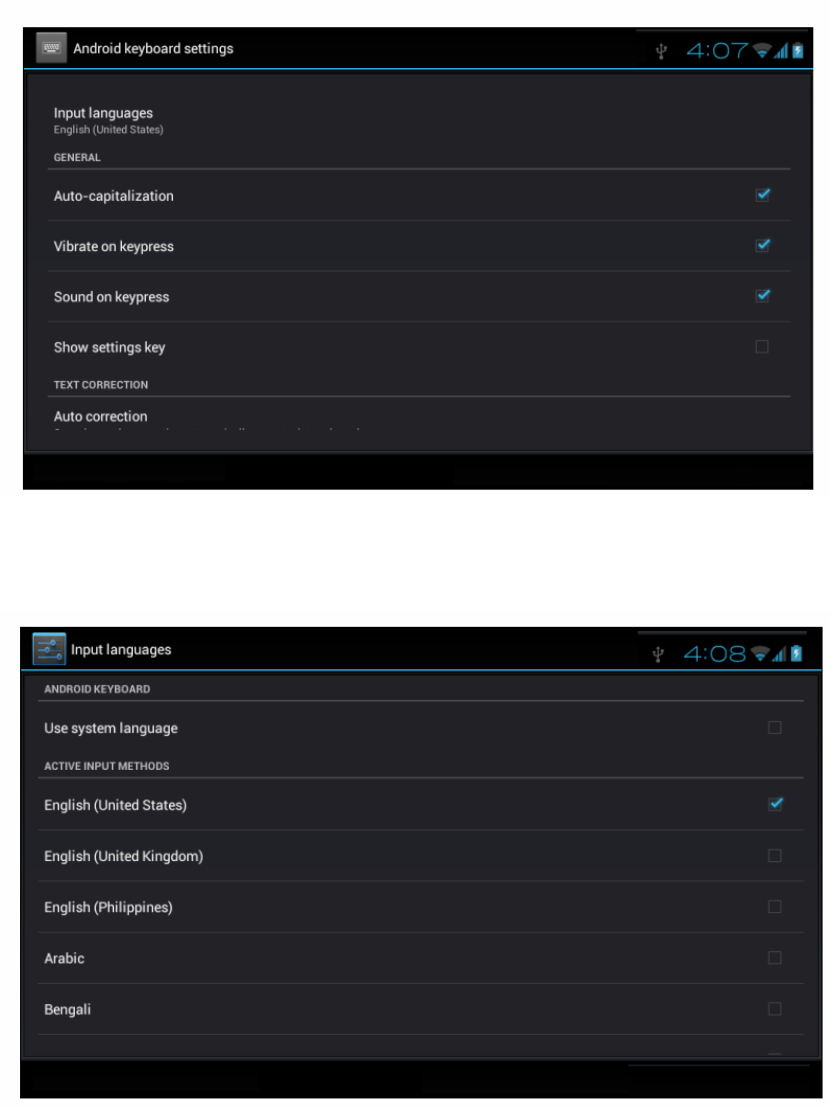
Task: Tap the USB icon beside 4:07
Action: pos(660,51)
